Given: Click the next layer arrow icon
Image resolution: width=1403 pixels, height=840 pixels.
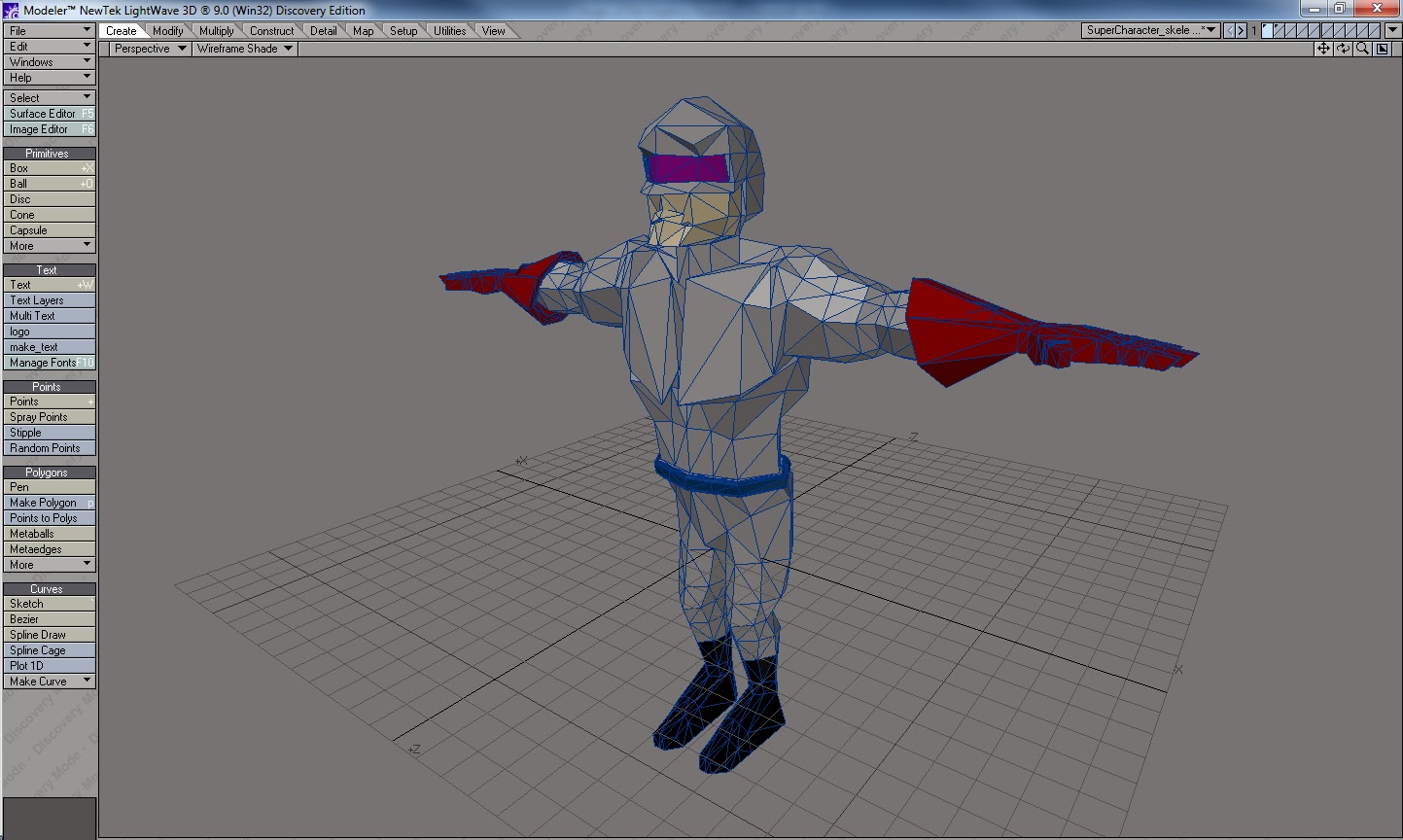Looking at the screenshot, I should pos(1241,30).
